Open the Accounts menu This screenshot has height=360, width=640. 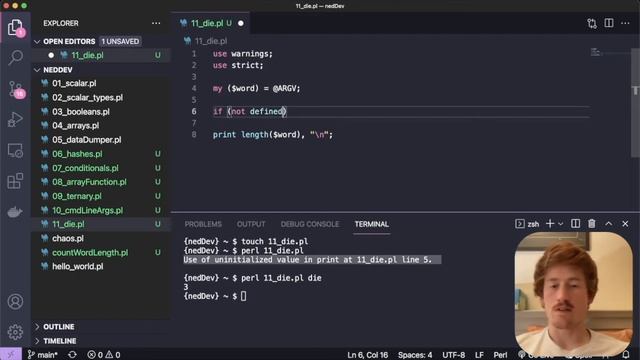coord(15,302)
